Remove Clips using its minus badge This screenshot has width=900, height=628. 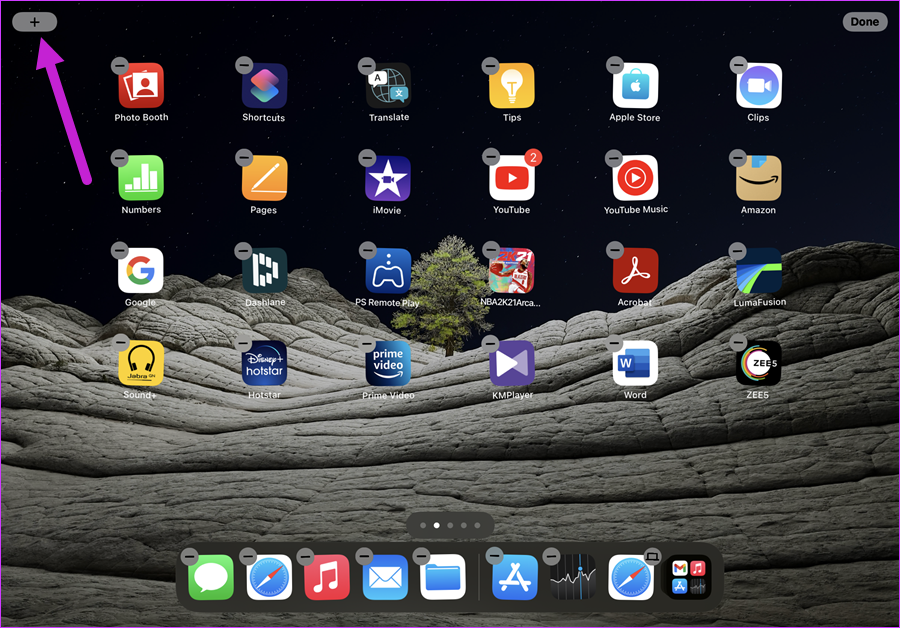738,65
